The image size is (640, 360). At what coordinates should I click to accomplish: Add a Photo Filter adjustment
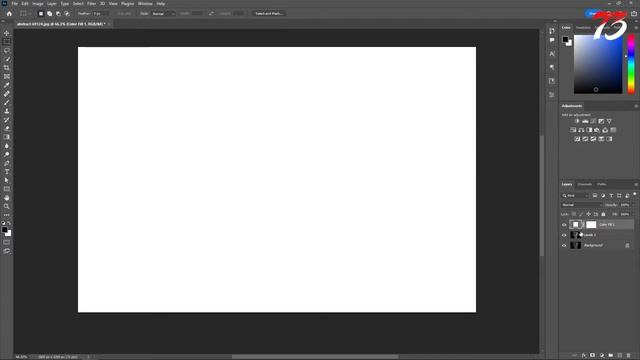[x=597, y=130]
